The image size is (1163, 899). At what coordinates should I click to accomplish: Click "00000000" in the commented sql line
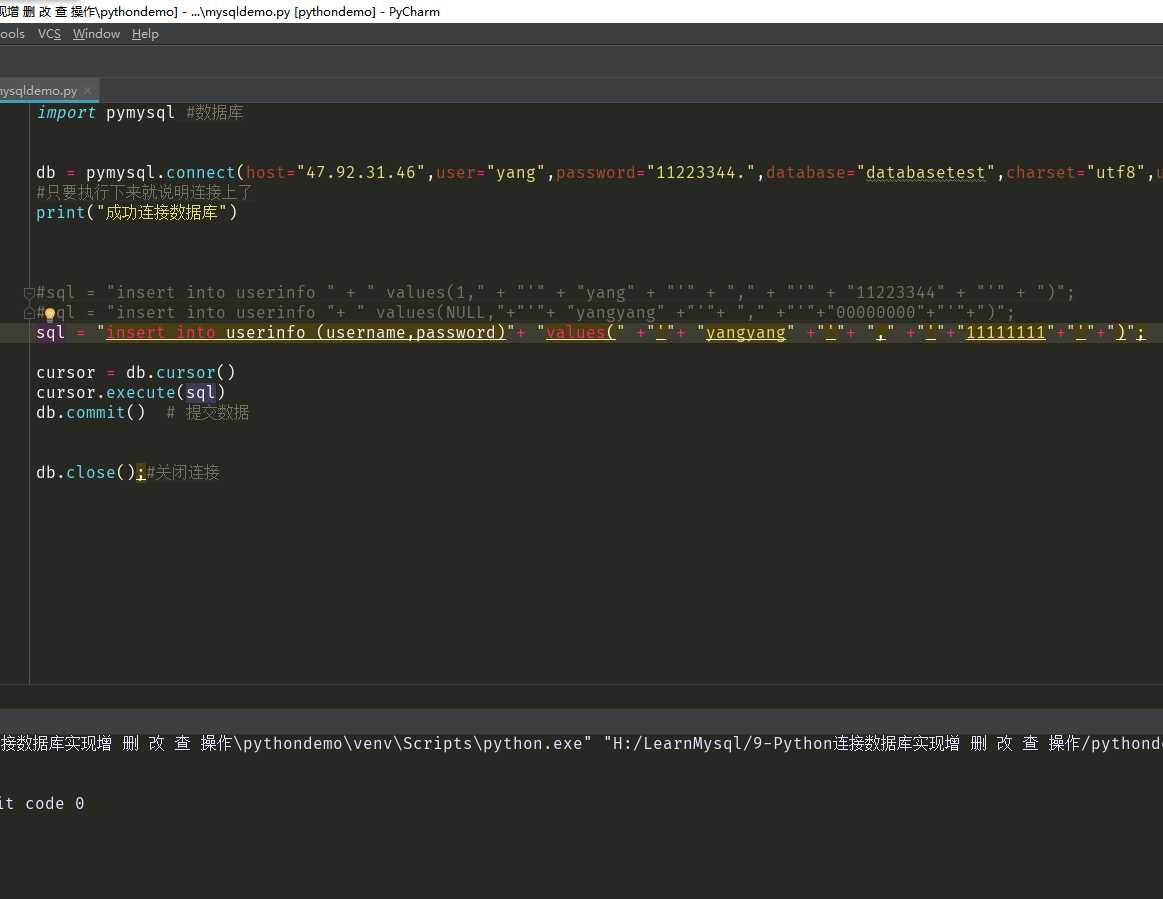point(875,313)
